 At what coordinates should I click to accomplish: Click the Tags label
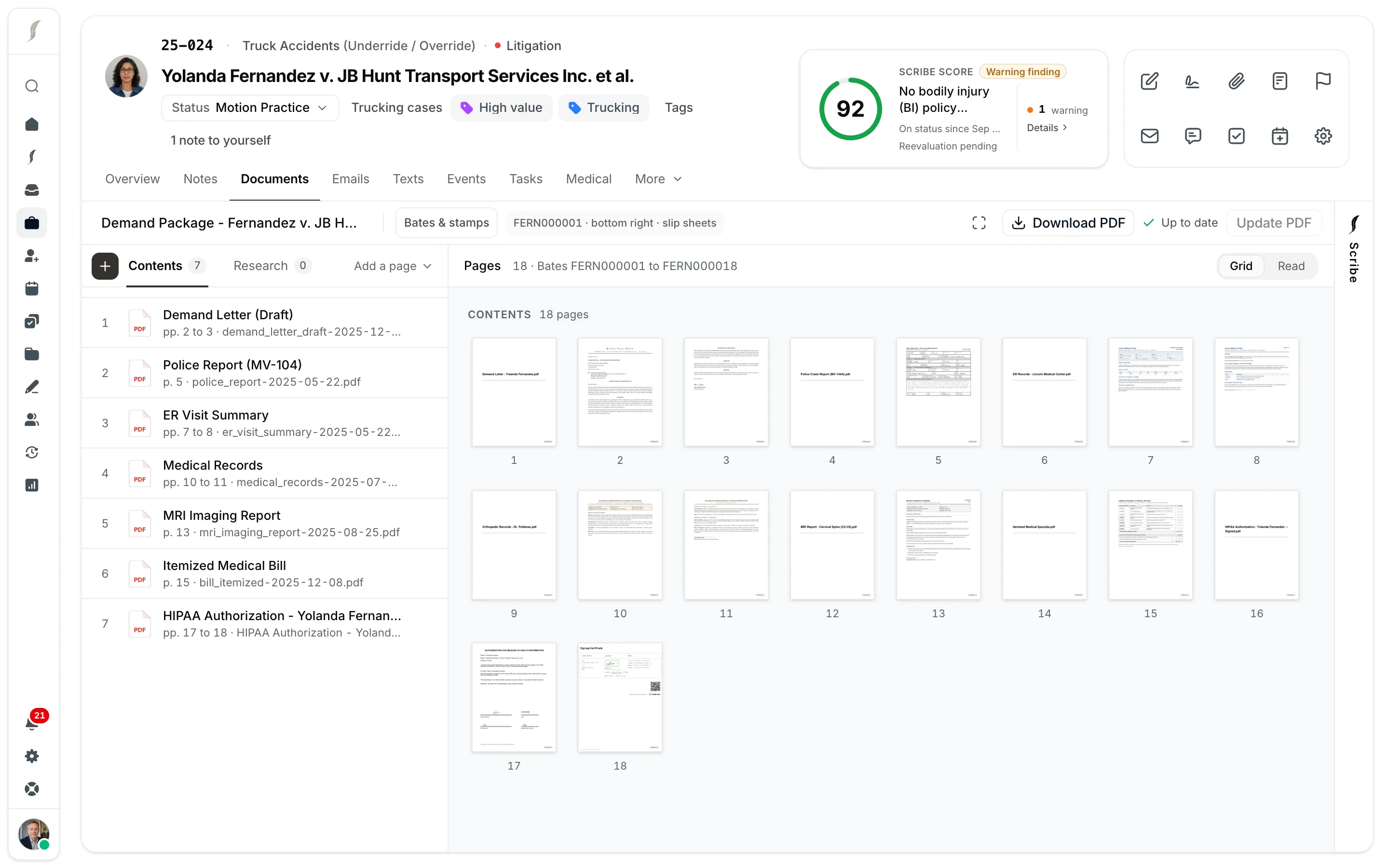tap(679, 108)
